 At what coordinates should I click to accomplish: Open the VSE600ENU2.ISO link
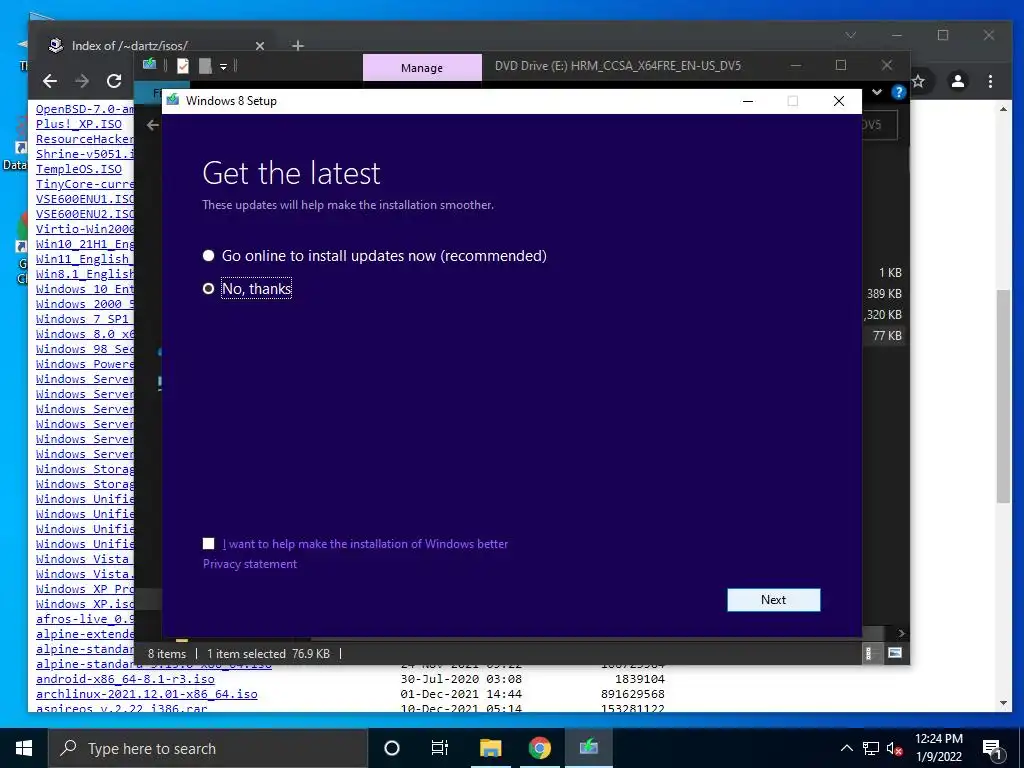(x=85, y=214)
